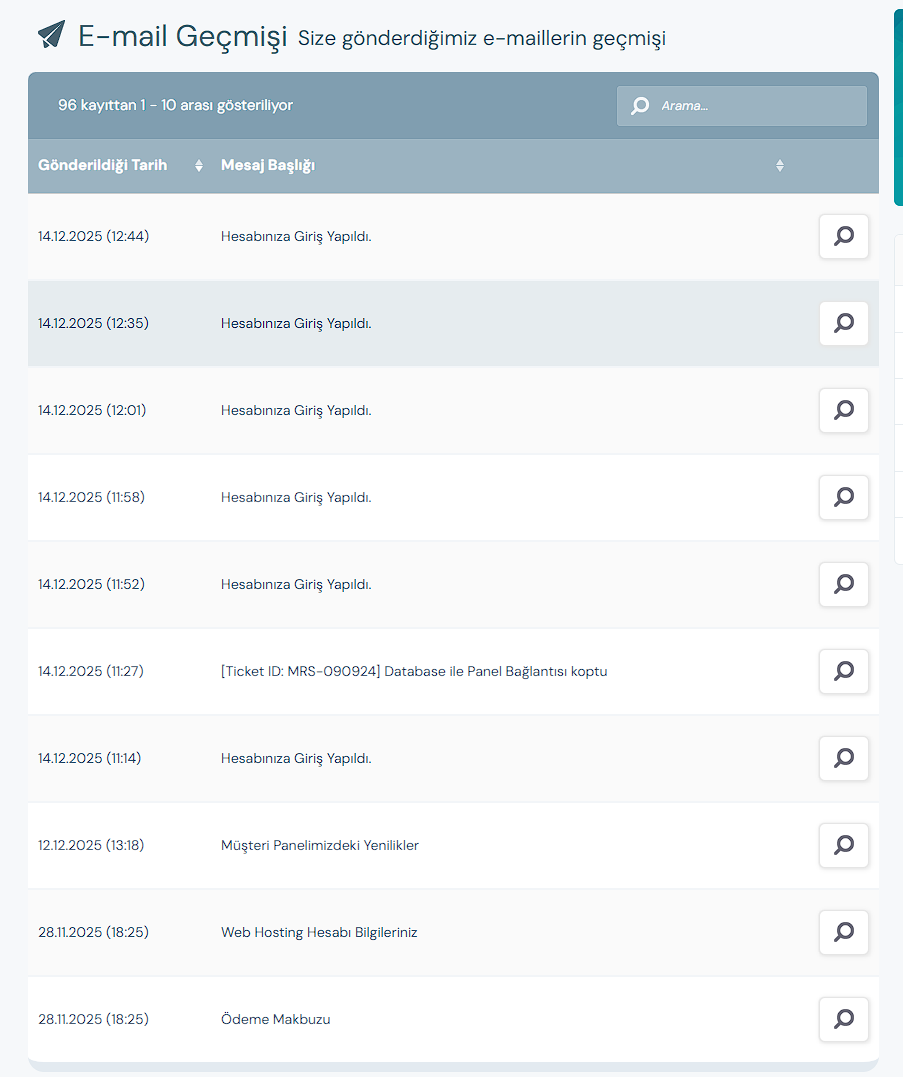View email sent 14.12.2025 (11:52)
Viewport: 903px width, 1077px height.
click(843, 585)
